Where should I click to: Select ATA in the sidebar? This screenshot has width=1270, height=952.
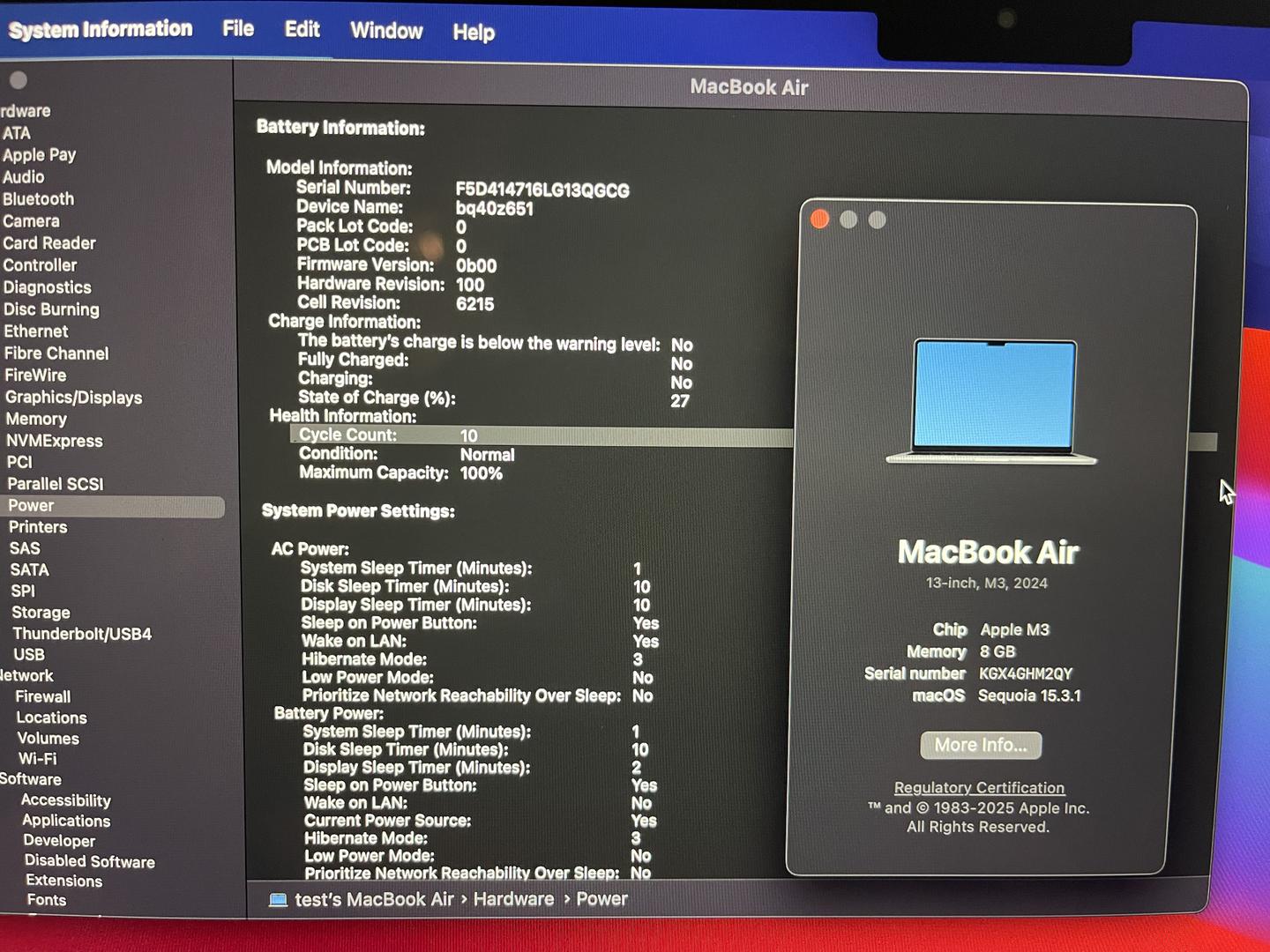(17, 133)
